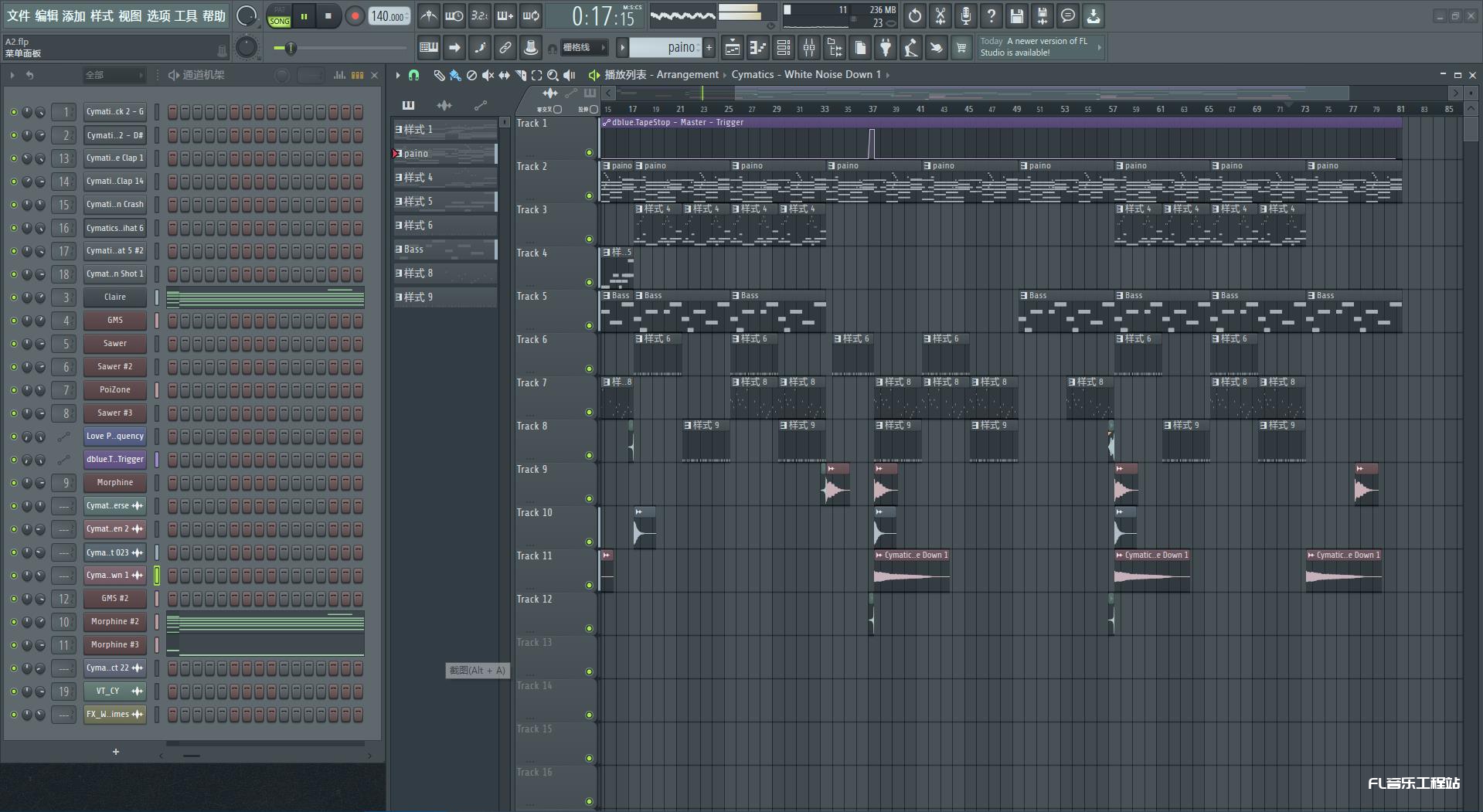Click the shopping cart content library icon
The height and width of the screenshot is (812, 1483).
pyautogui.click(x=961, y=48)
